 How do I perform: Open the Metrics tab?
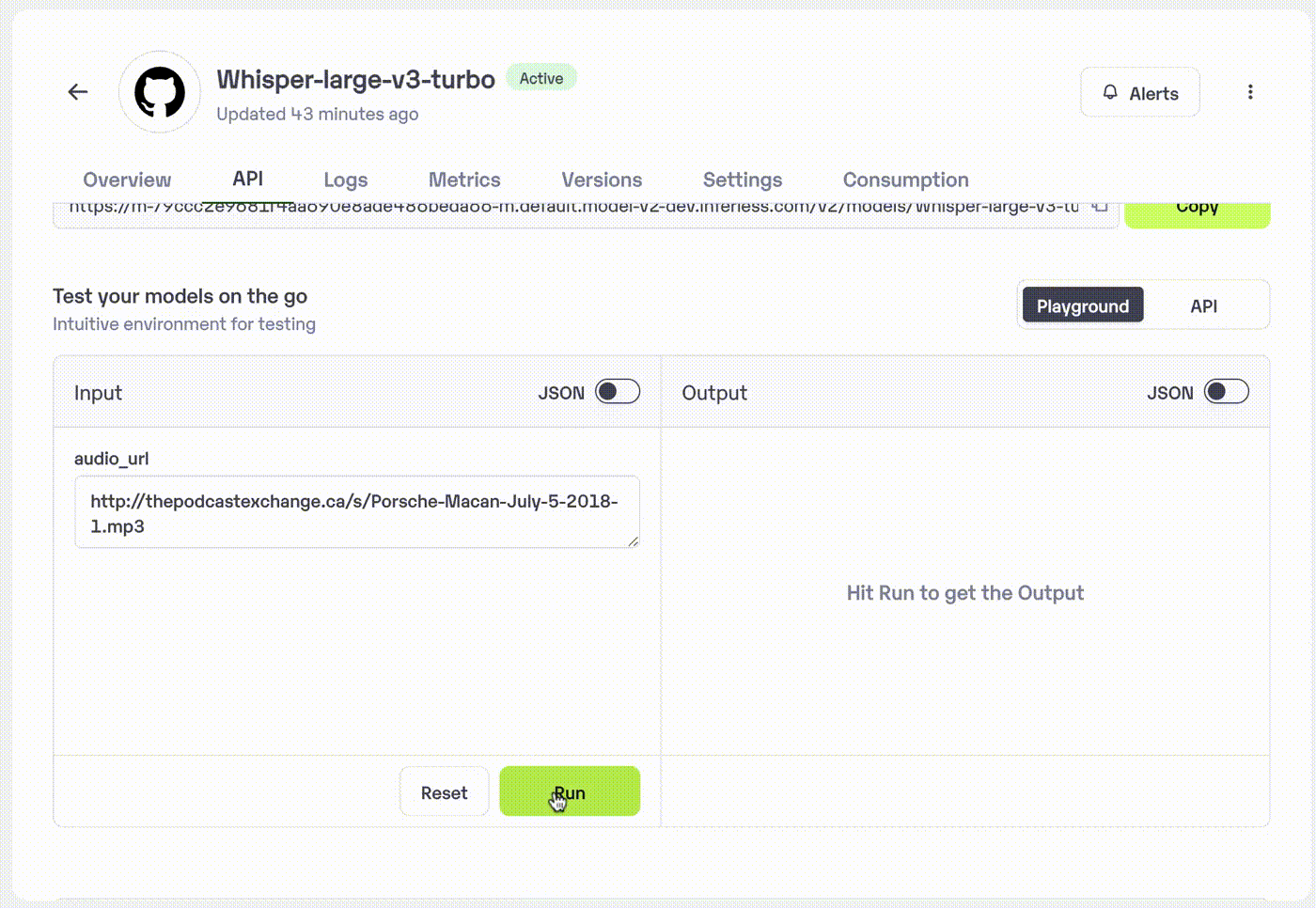coord(464,180)
